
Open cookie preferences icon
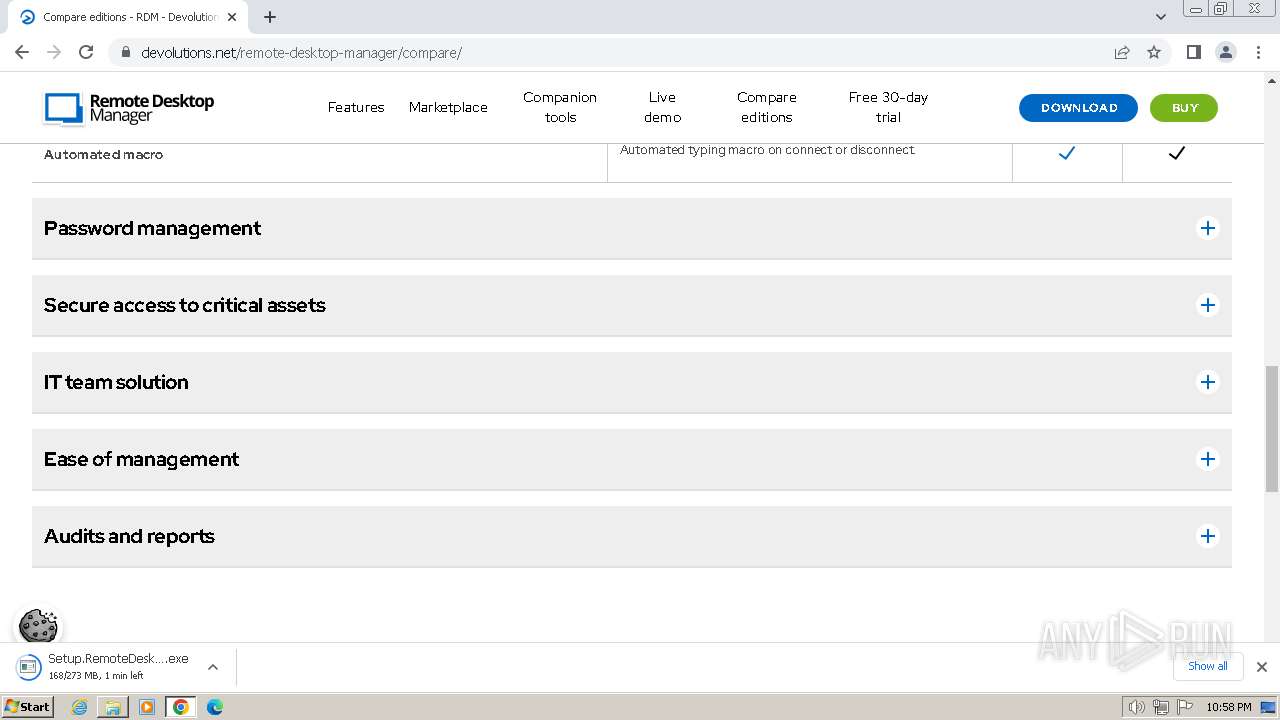38,627
